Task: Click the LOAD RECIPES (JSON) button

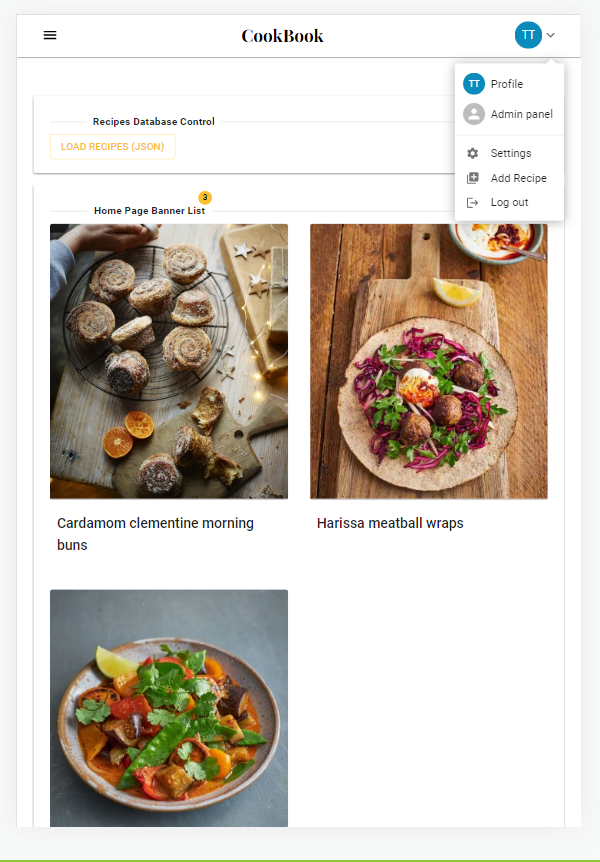Action: click(x=112, y=146)
